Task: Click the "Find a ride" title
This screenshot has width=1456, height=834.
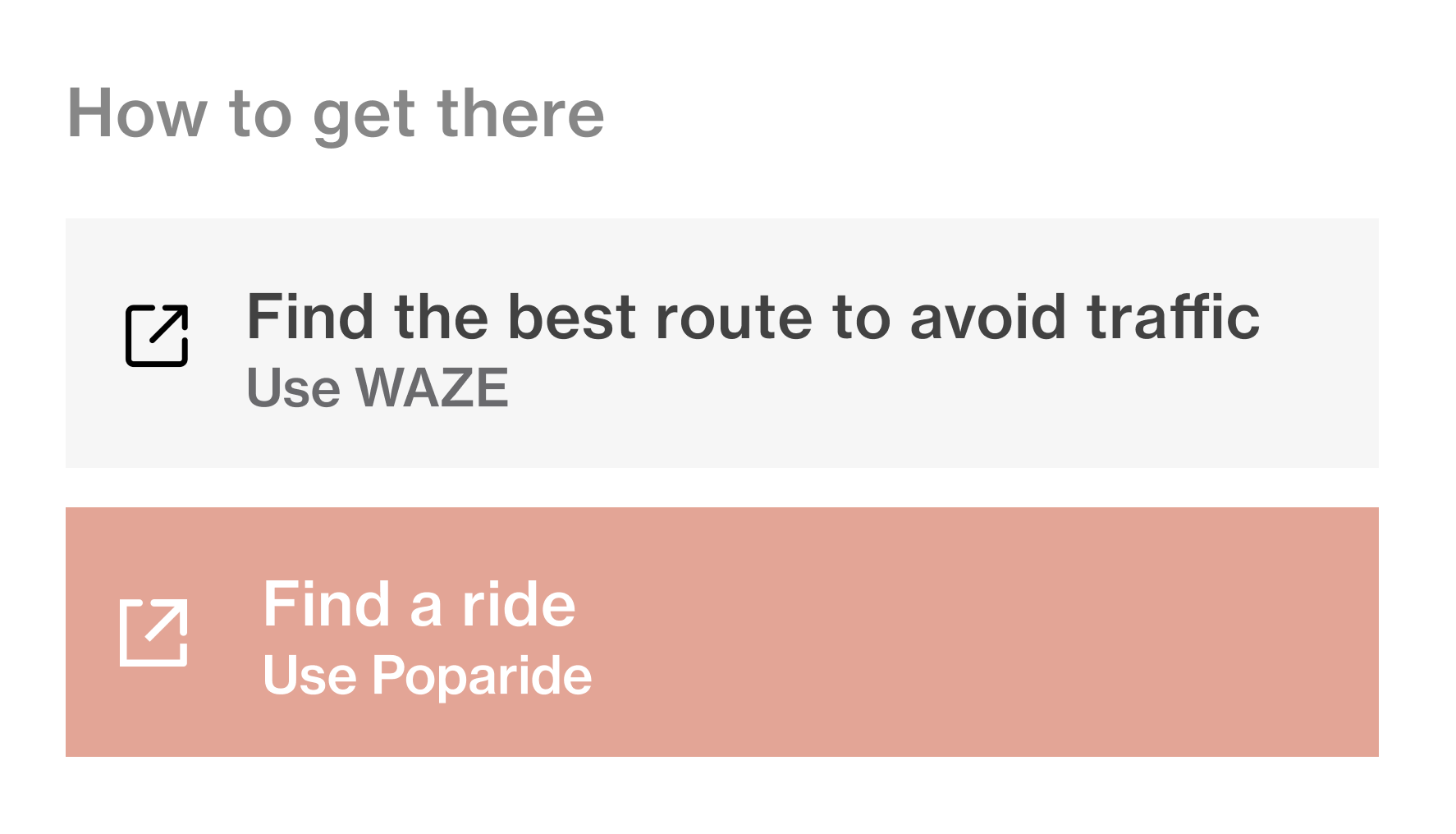Action: 419,605
